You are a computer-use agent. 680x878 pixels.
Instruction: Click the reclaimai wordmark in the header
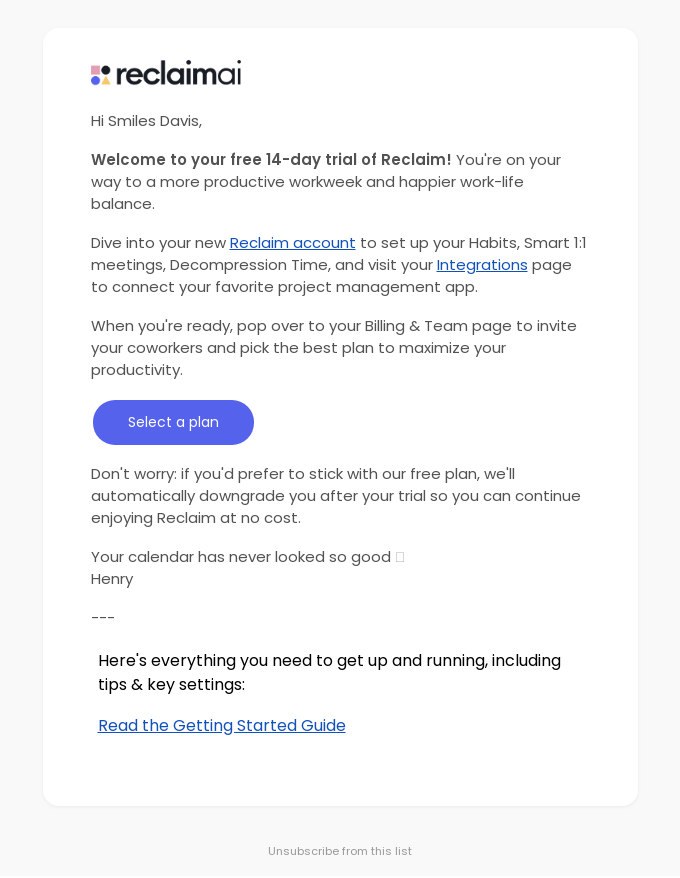click(x=179, y=73)
